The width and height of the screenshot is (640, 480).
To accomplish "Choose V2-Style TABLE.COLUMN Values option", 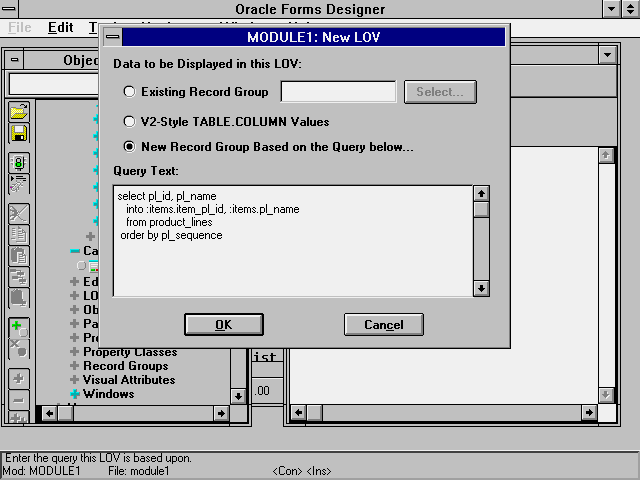I will click(x=129, y=122).
